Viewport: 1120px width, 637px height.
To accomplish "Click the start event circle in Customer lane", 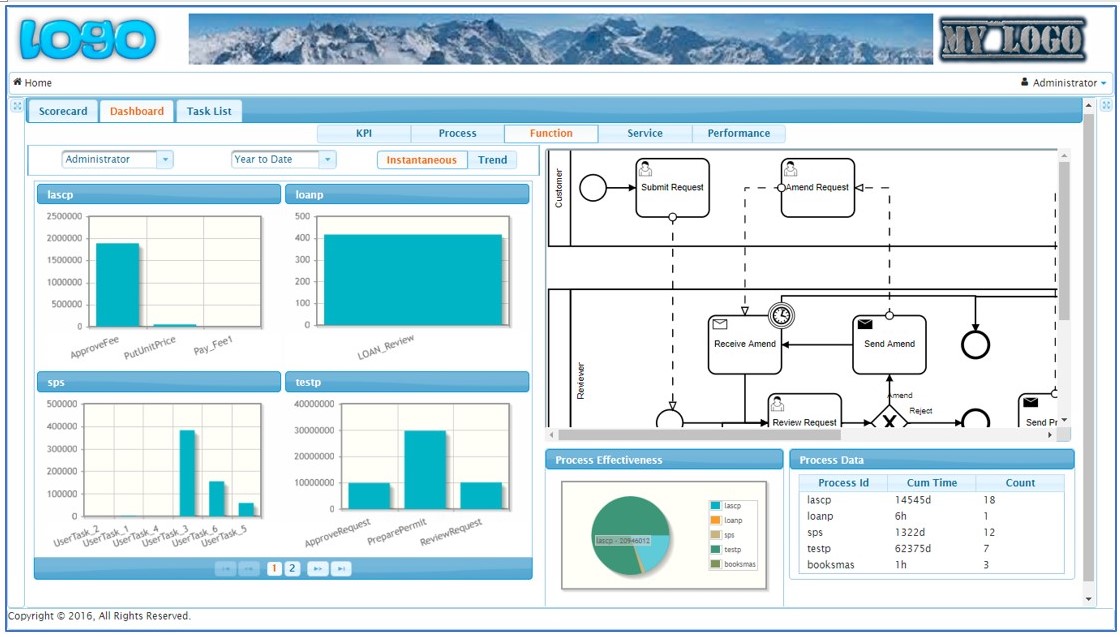I will (x=593, y=188).
